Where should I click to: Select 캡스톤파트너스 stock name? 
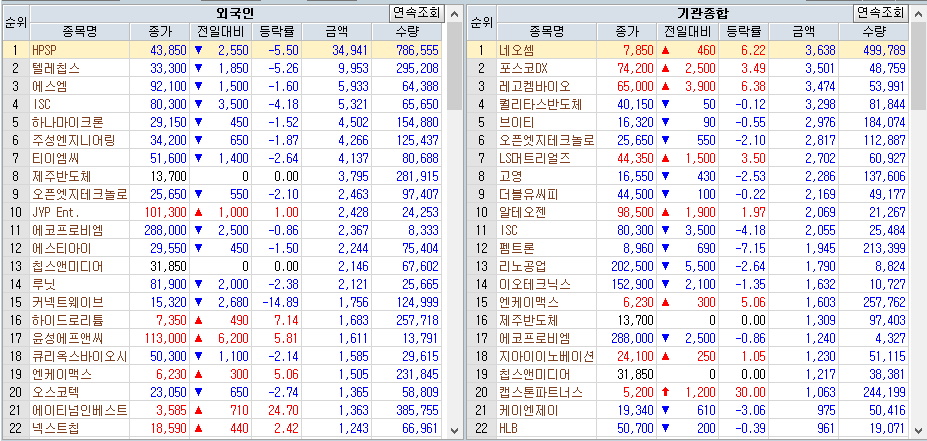[541, 392]
